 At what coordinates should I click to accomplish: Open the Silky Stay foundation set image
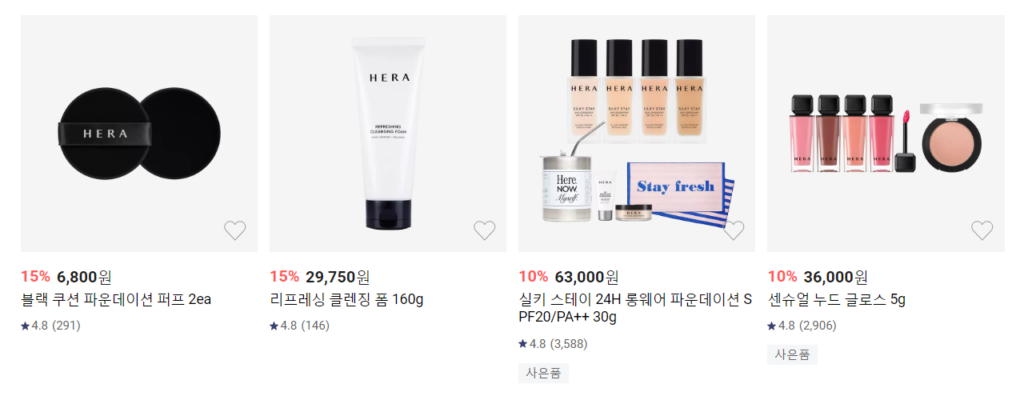tap(637, 133)
